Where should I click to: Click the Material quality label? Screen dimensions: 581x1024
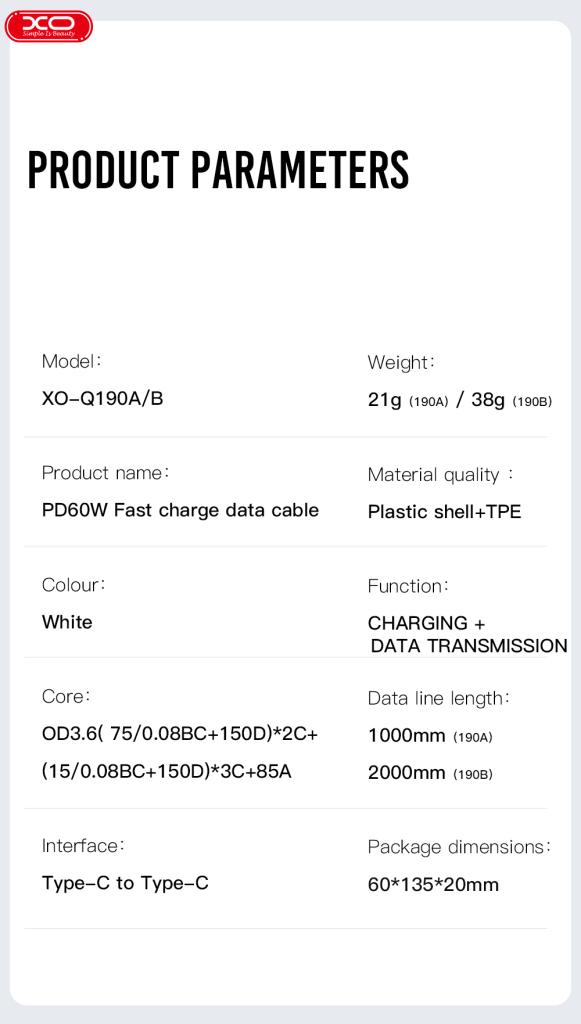pos(441,475)
